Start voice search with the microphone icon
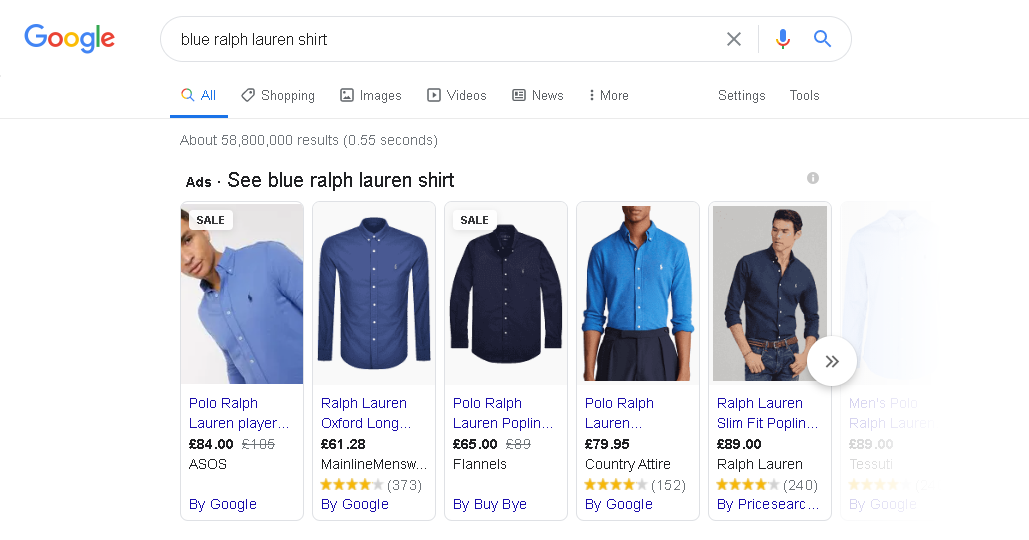 [x=782, y=39]
